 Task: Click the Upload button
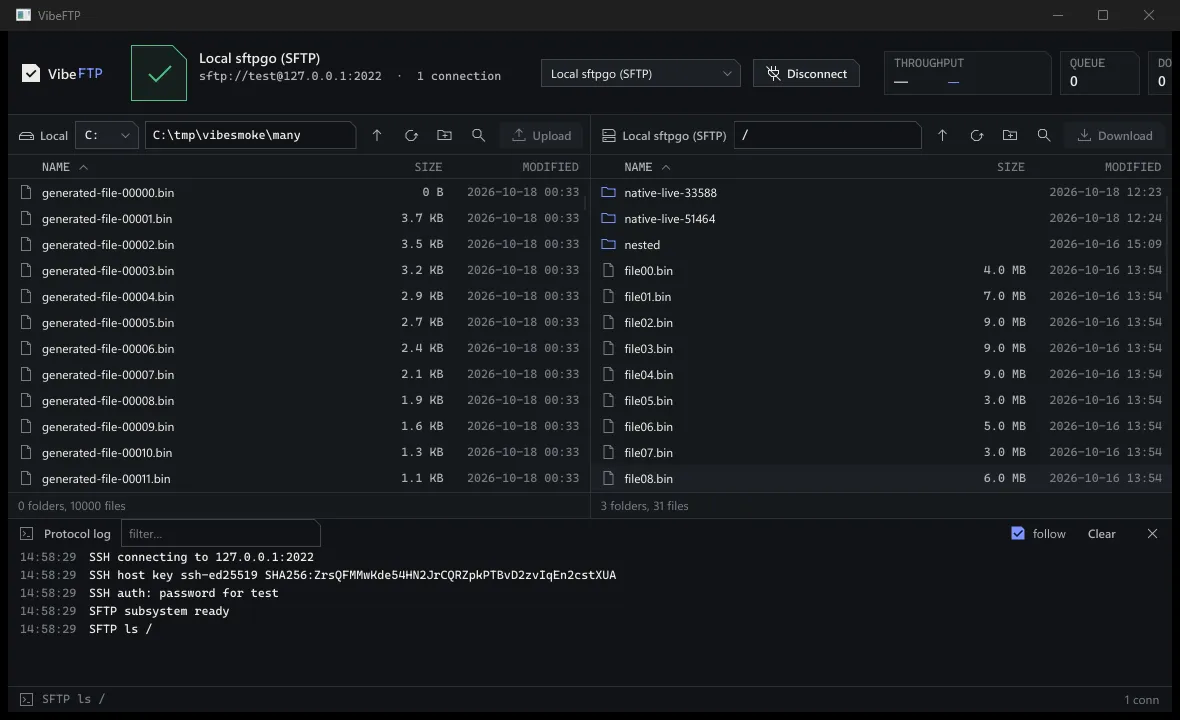pos(541,135)
